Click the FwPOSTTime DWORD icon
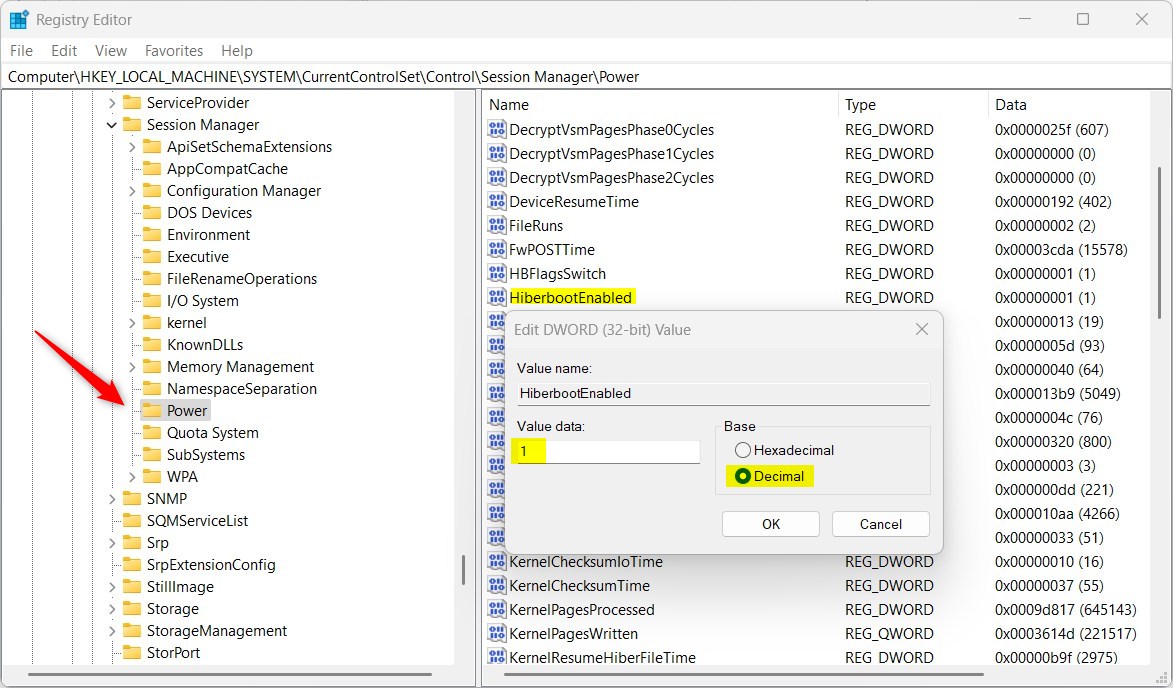The image size is (1173, 688). (497, 249)
